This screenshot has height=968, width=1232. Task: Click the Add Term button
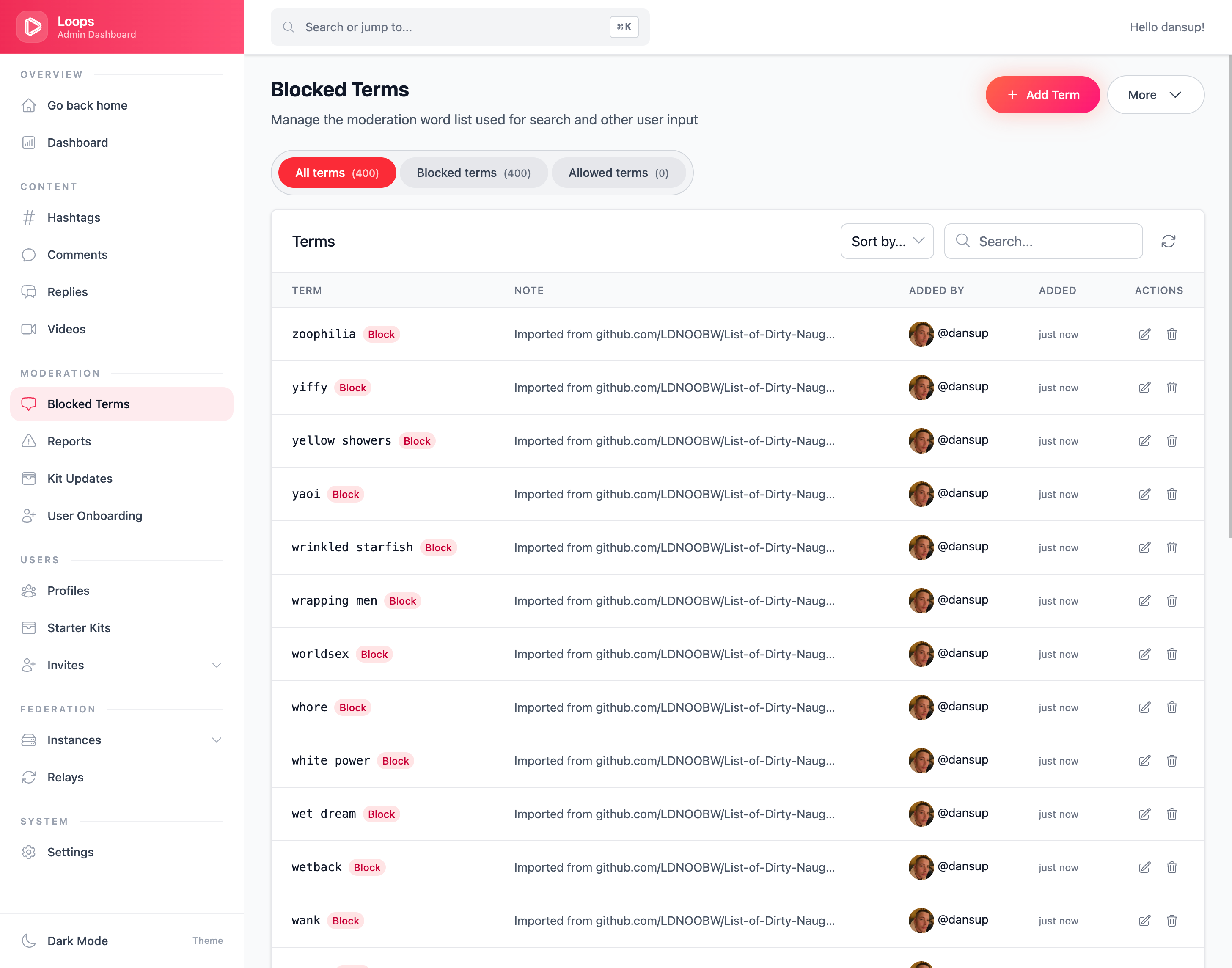point(1043,95)
